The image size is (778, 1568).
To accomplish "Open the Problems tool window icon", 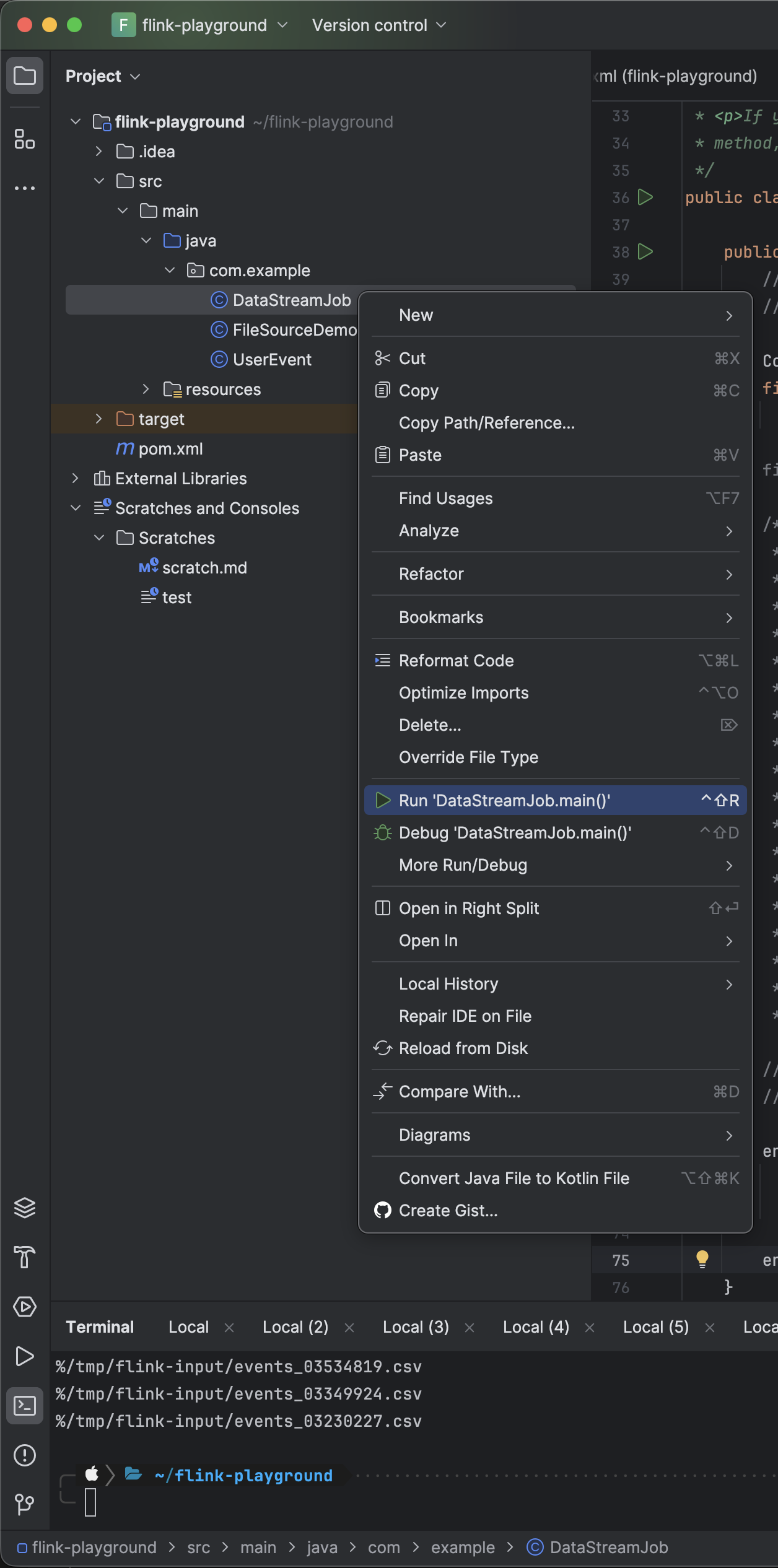I will [x=25, y=1455].
